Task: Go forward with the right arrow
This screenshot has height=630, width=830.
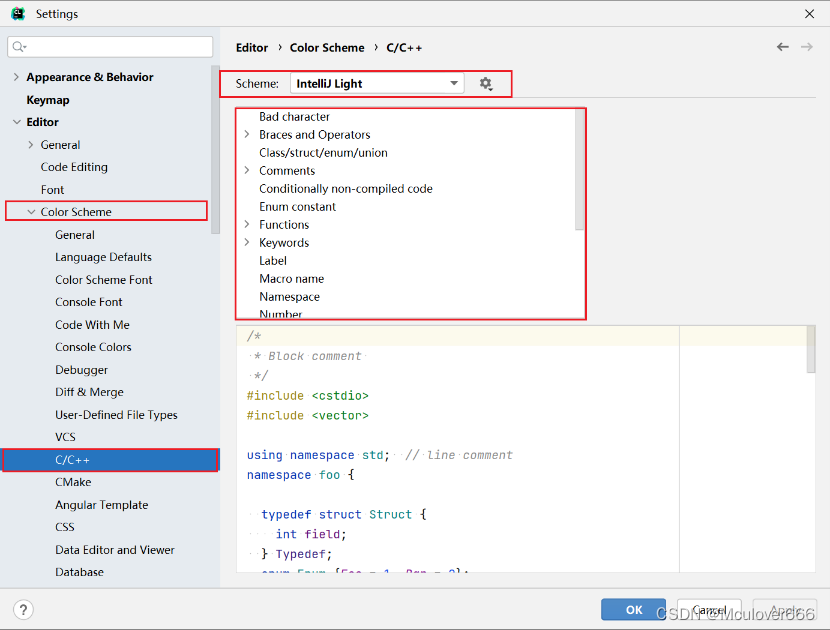Action: click(x=807, y=47)
